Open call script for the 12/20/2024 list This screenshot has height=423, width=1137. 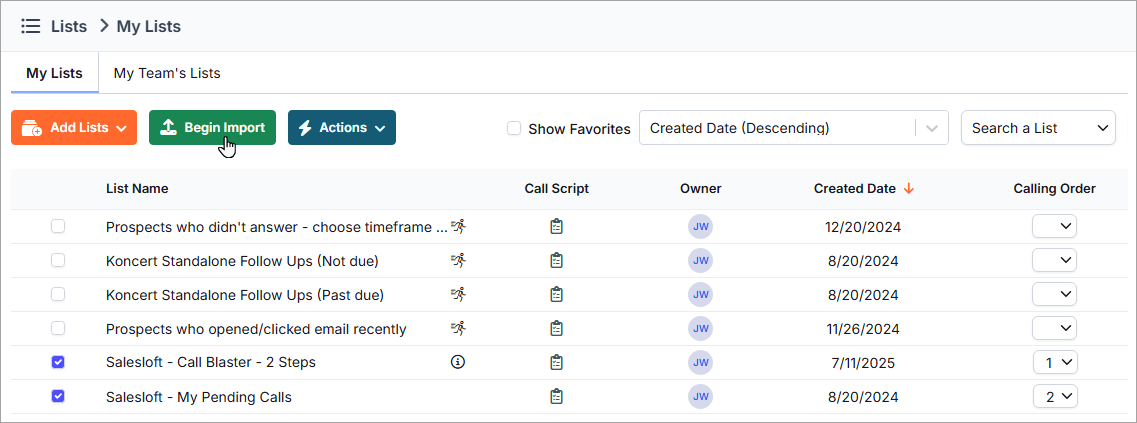pyautogui.click(x=557, y=227)
